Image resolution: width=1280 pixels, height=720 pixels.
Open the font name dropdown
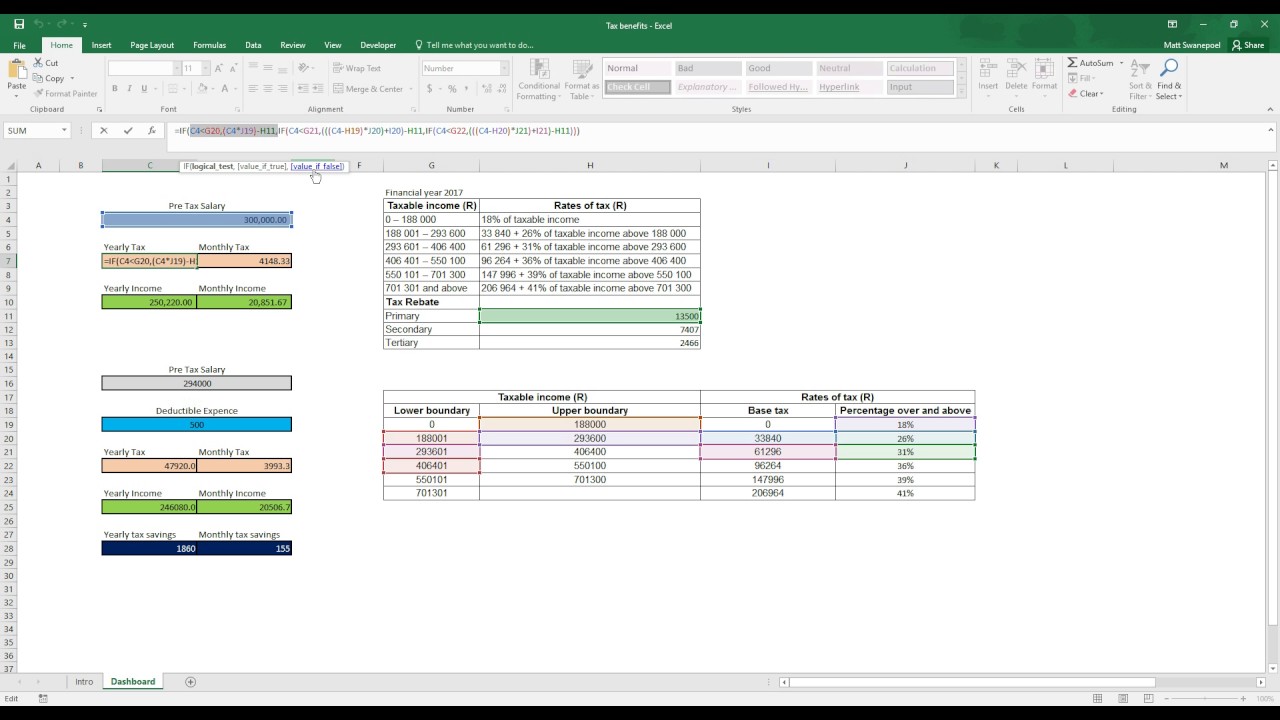click(176, 68)
